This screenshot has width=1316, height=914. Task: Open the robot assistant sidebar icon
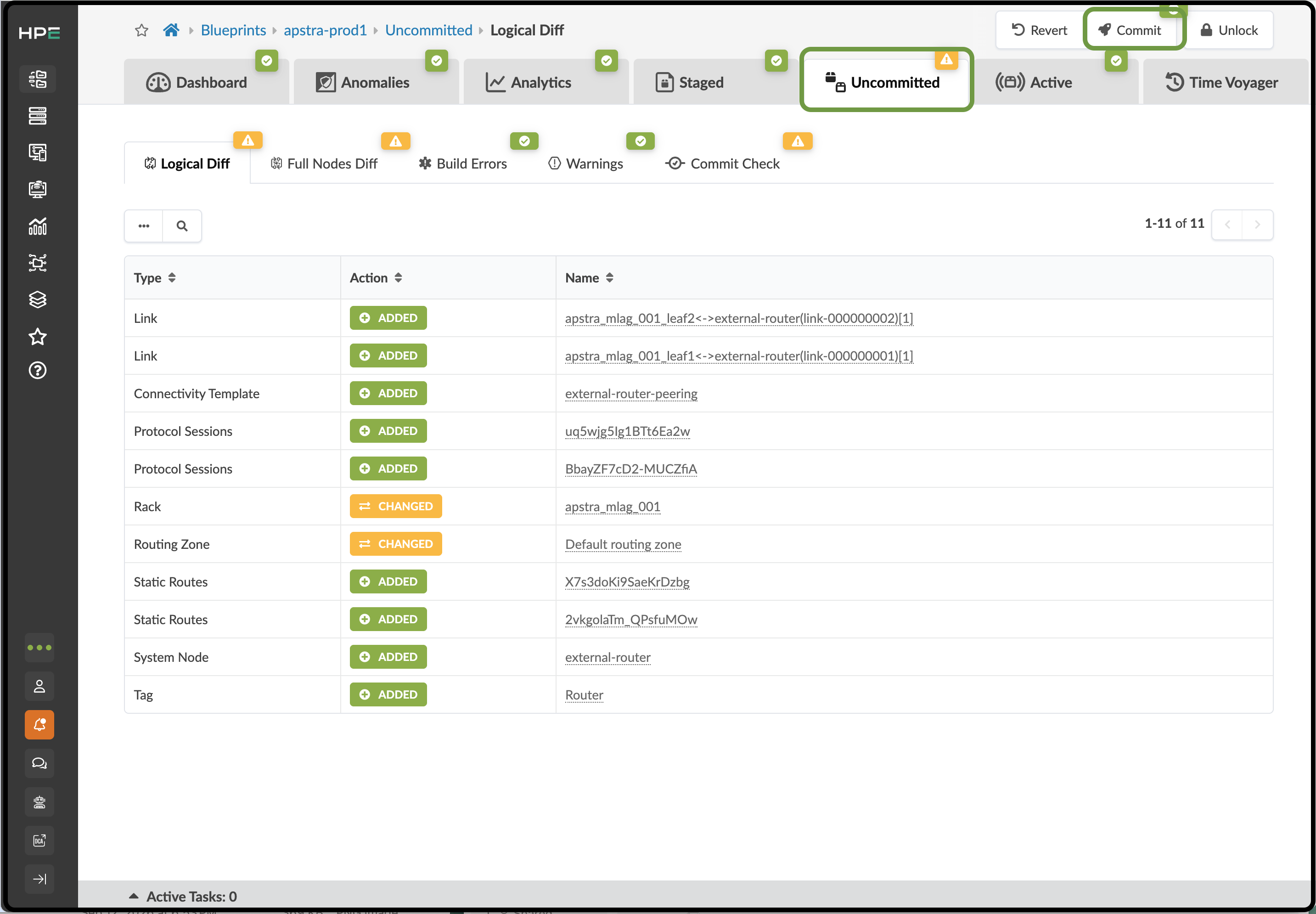coord(39,802)
